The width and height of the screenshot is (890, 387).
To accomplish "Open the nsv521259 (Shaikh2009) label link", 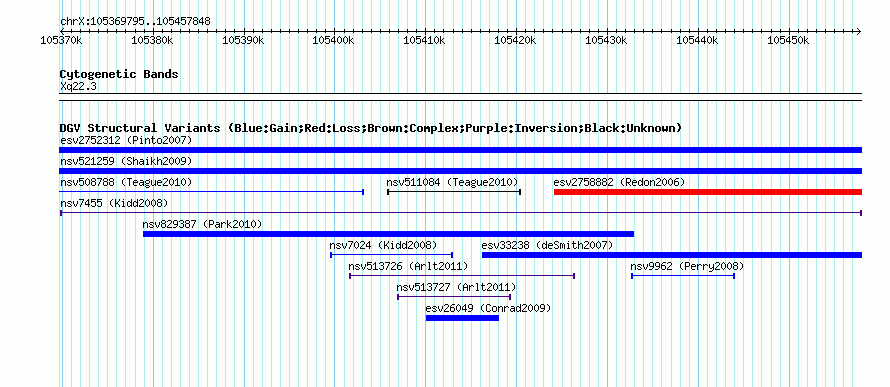I will click(126, 161).
